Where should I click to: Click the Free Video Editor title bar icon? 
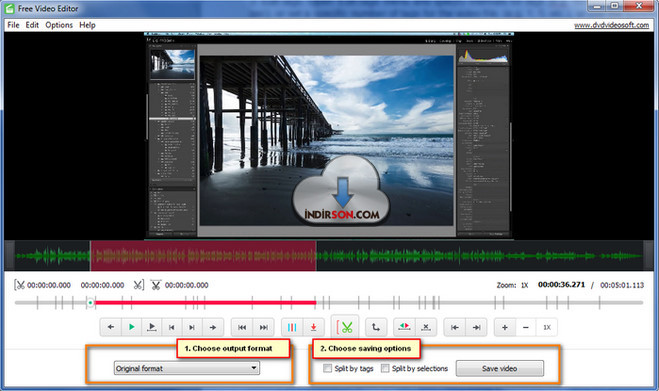[x=9, y=8]
